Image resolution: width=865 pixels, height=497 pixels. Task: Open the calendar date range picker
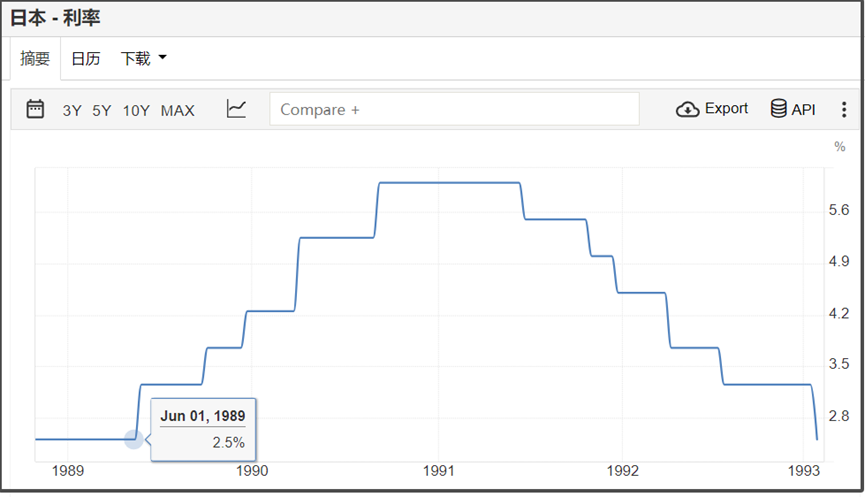[x=35, y=109]
